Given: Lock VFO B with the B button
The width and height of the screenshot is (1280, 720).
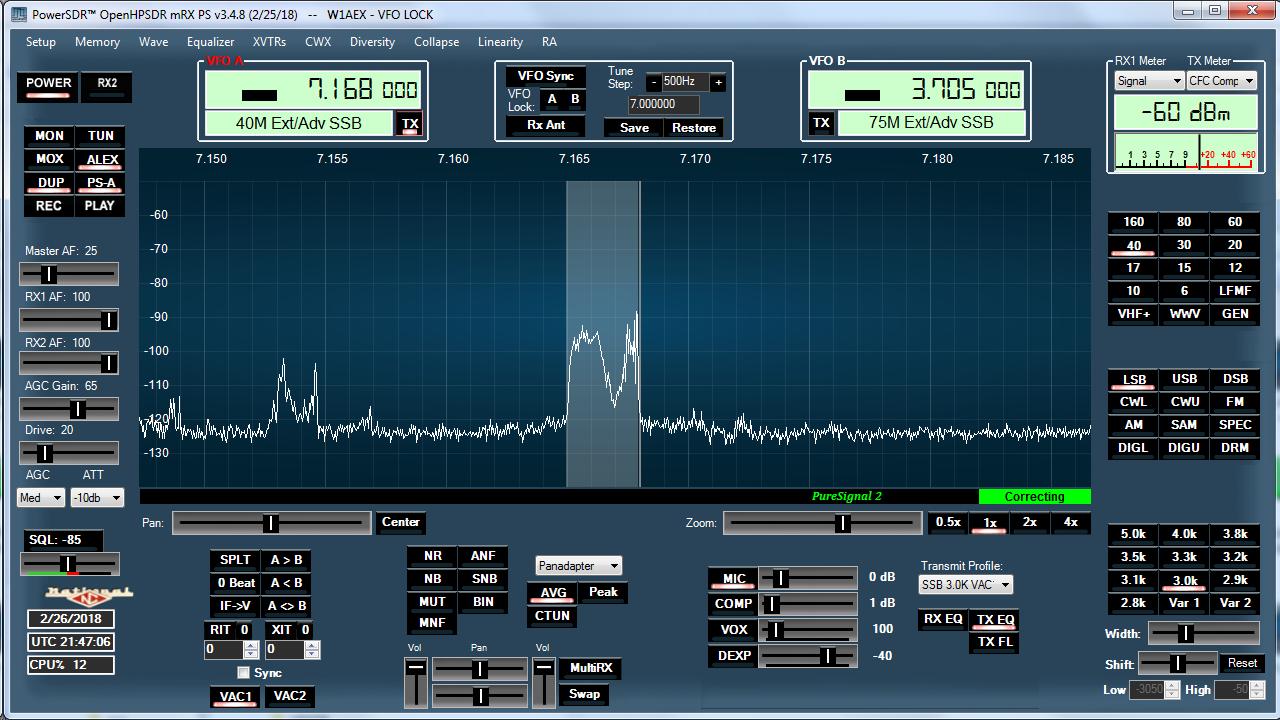Looking at the screenshot, I should tap(575, 99).
